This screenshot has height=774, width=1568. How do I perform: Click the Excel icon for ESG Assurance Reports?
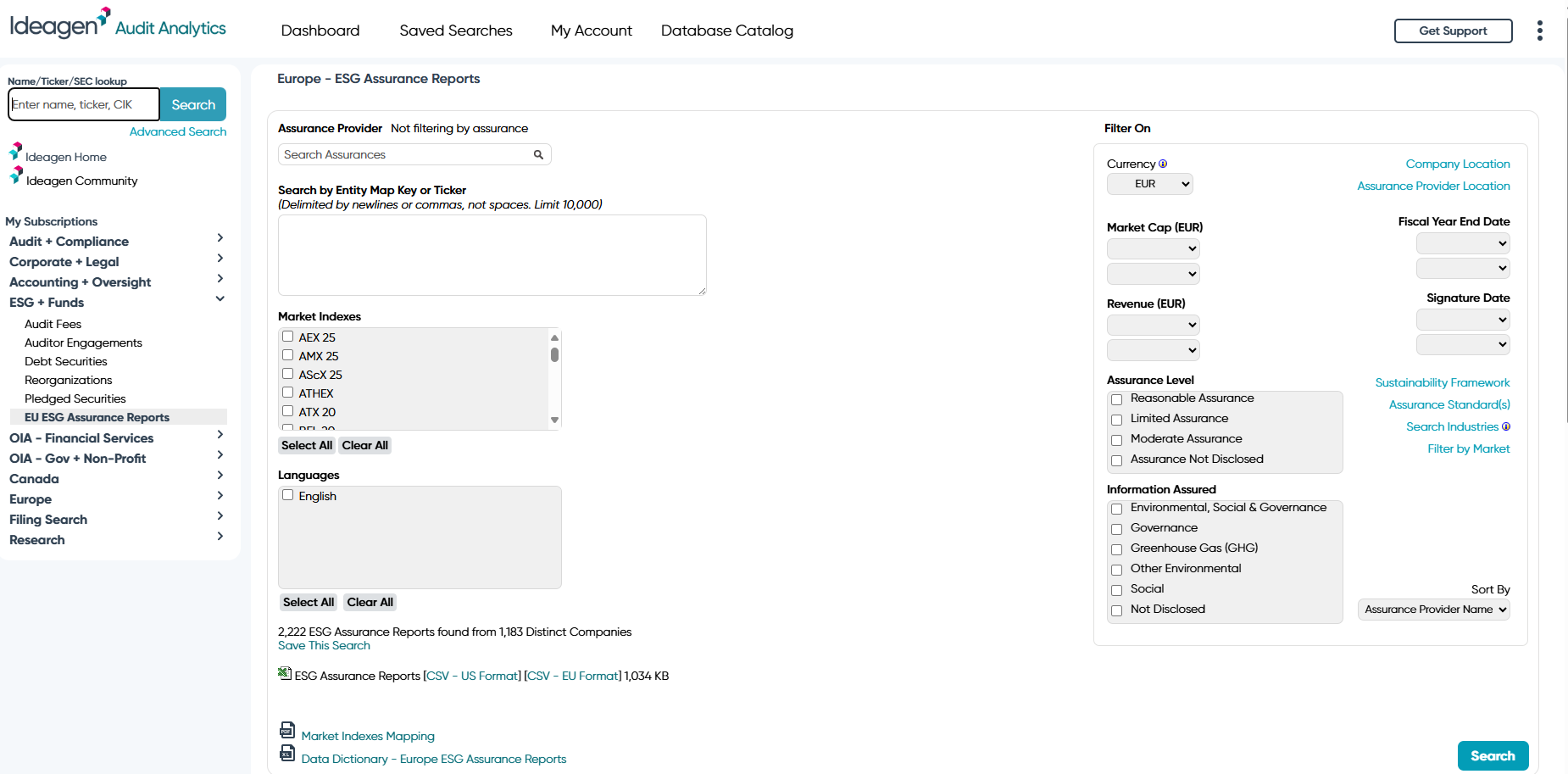[285, 673]
